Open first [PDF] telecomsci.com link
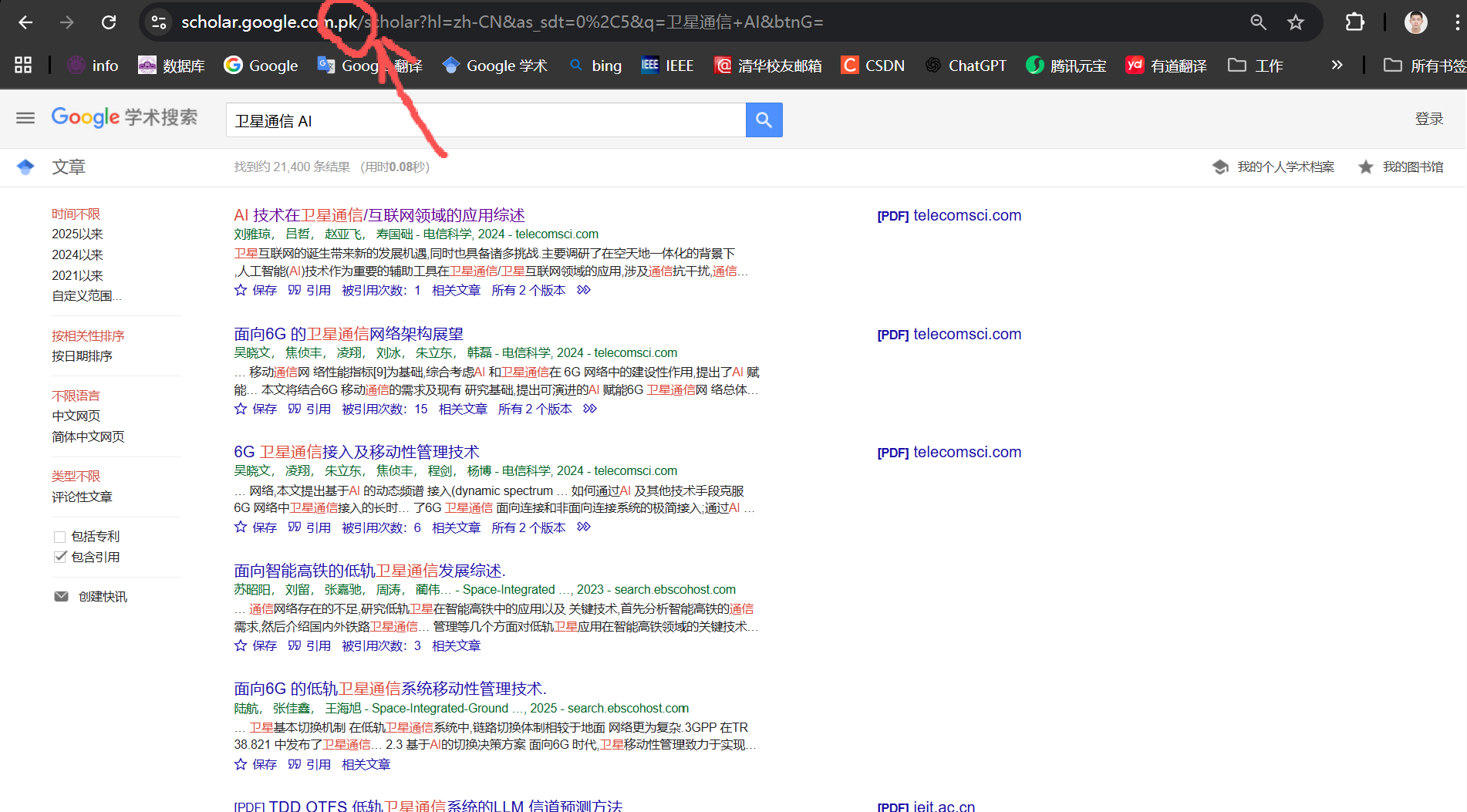The width and height of the screenshot is (1467, 812). pyautogui.click(x=949, y=216)
